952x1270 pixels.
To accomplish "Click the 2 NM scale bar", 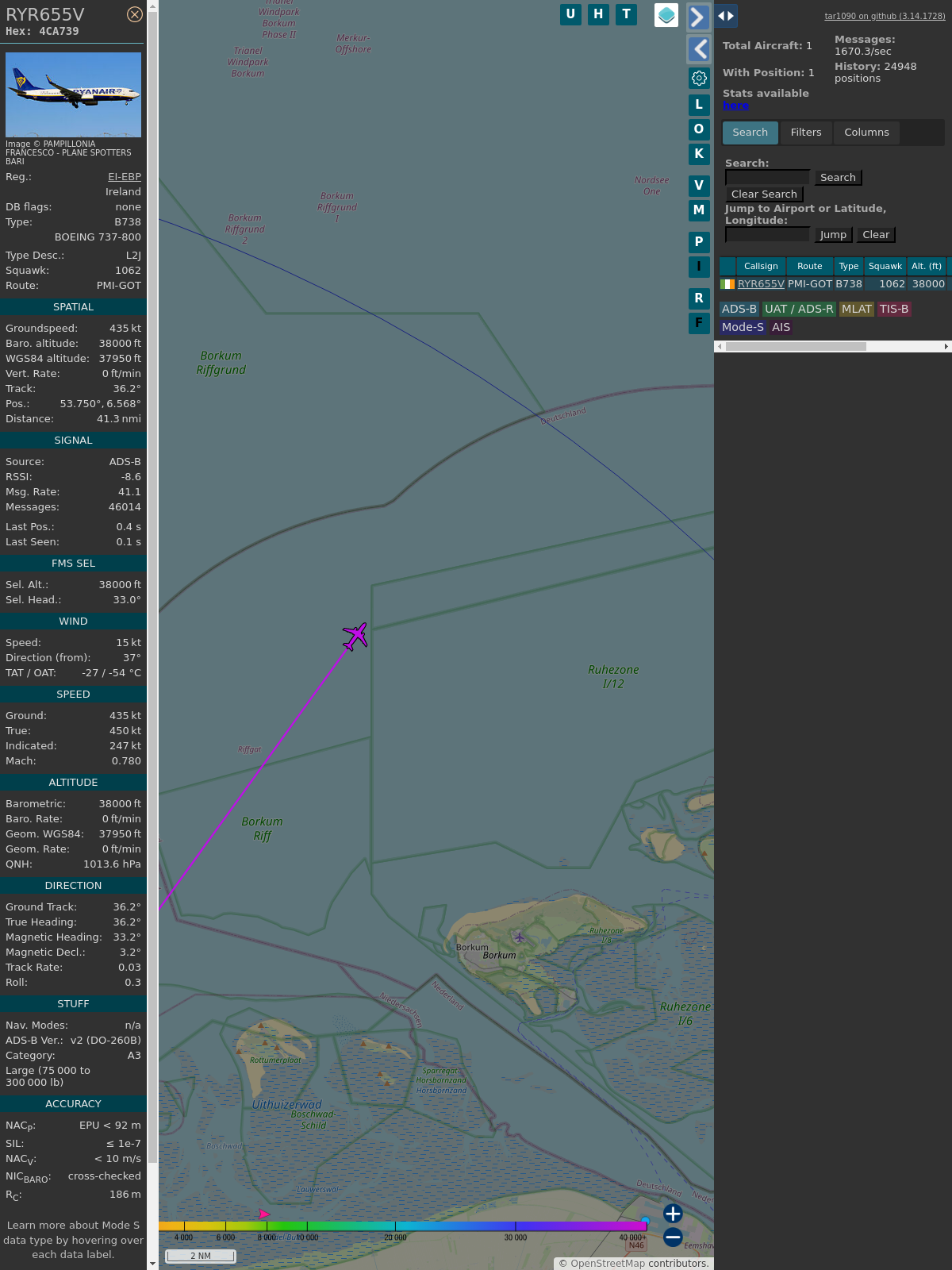I will (x=201, y=1256).
